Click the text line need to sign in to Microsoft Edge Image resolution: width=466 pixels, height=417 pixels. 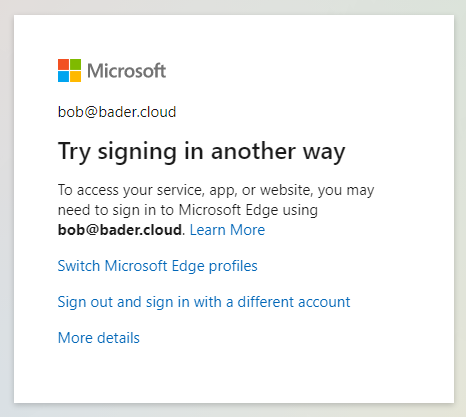click(188, 210)
